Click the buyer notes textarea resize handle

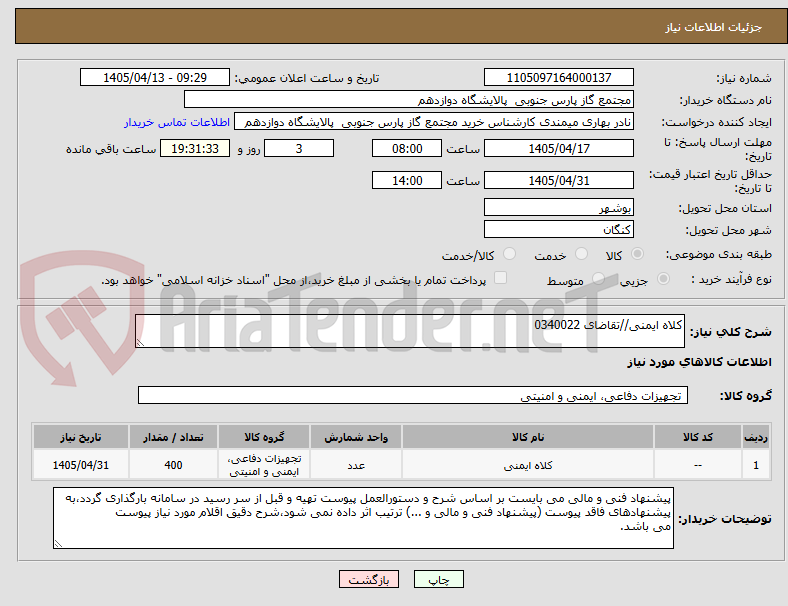point(58,544)
